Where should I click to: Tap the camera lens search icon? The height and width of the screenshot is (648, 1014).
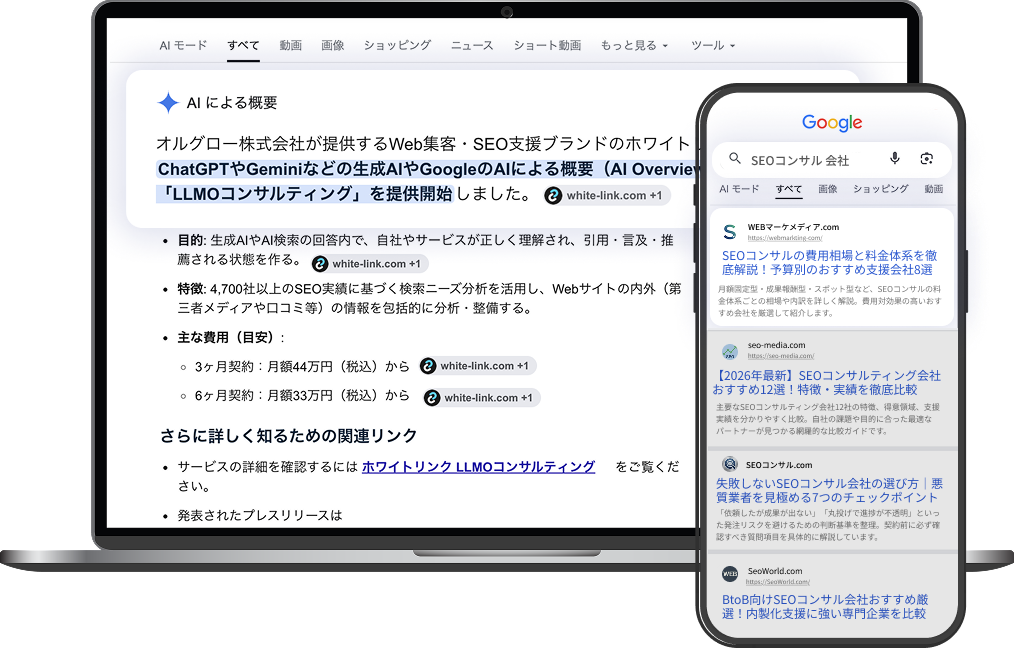(926, 158)
